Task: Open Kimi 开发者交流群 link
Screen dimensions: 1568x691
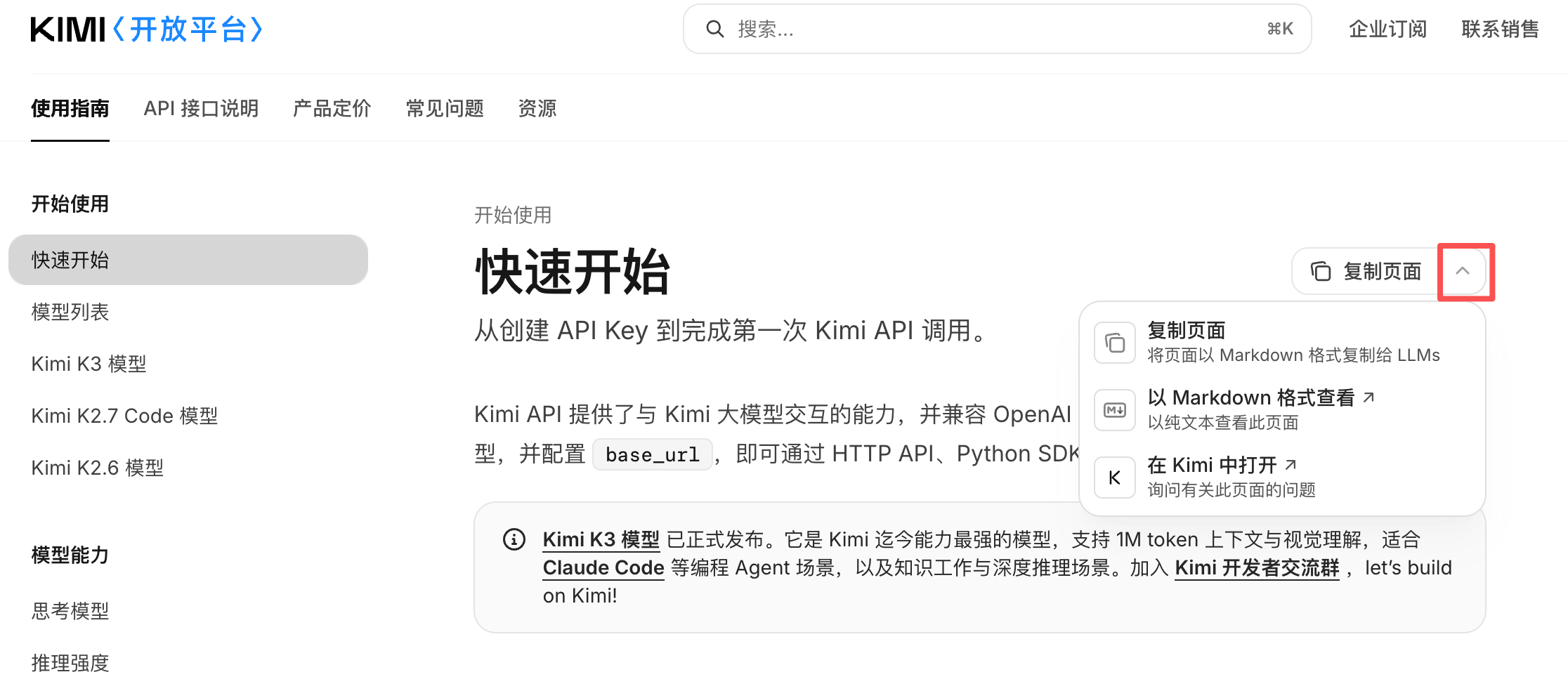Action: tap(1257, 567)
